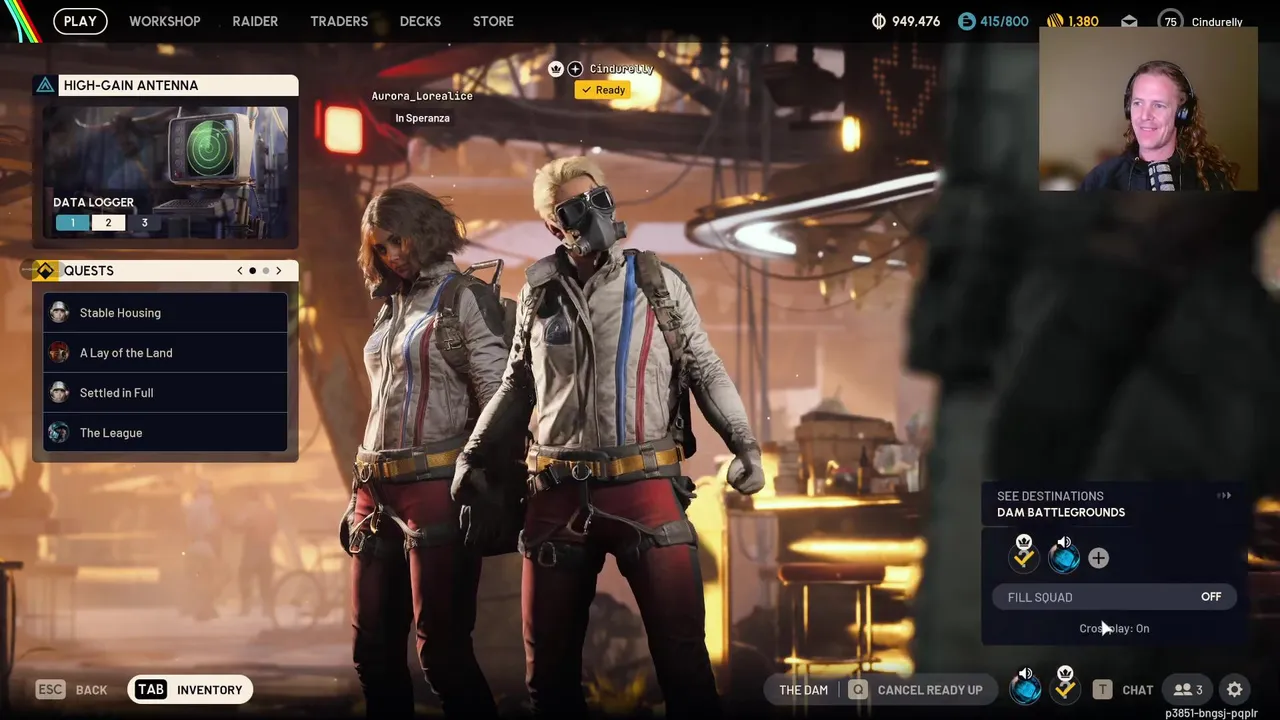1280x720 pixels.
Task: Click the Stable Housing trader portrait icon
Action: coord(59,313)
